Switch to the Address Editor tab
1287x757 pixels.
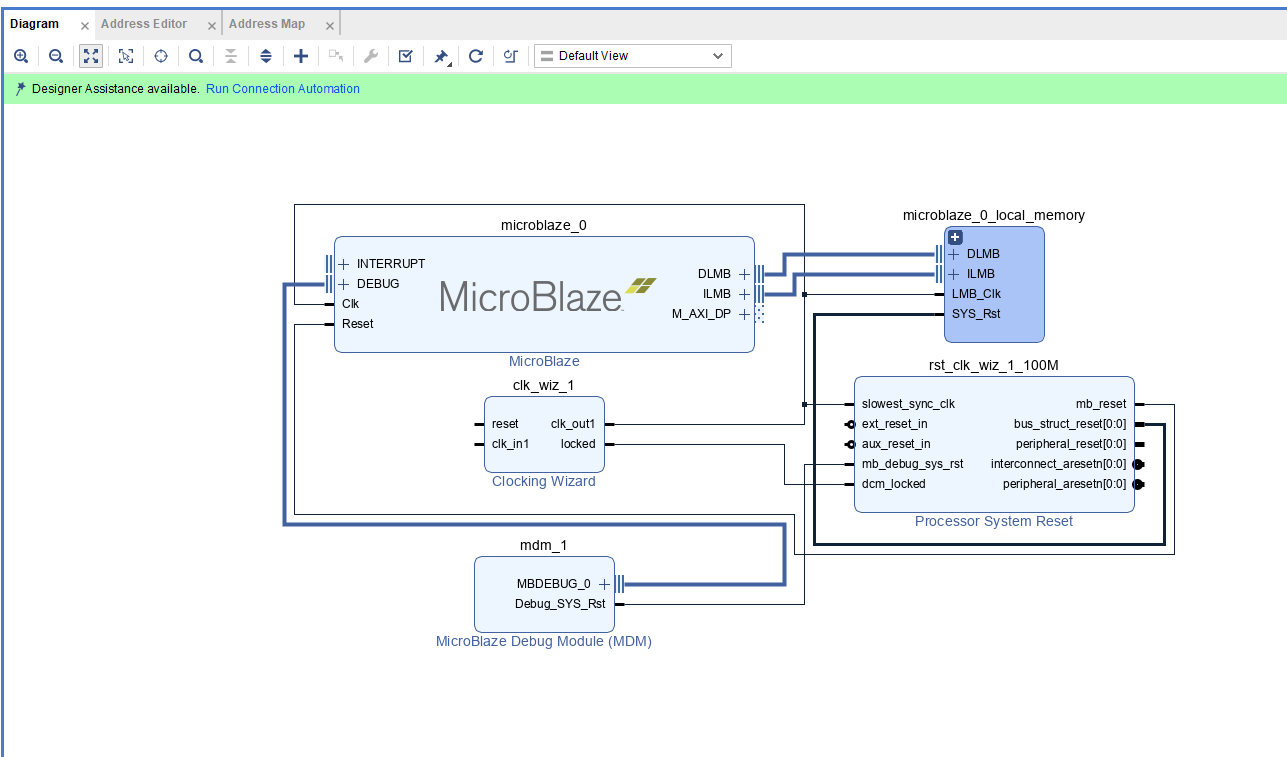point(144,24)
